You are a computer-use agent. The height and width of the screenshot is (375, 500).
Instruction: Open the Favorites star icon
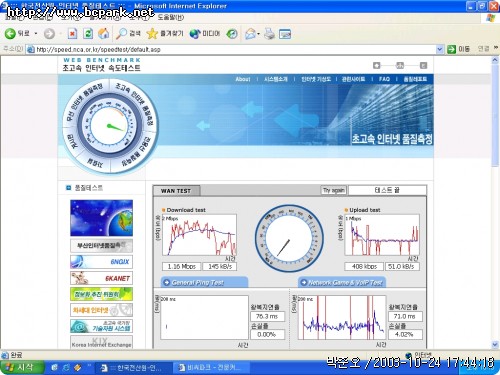[152, 33]
